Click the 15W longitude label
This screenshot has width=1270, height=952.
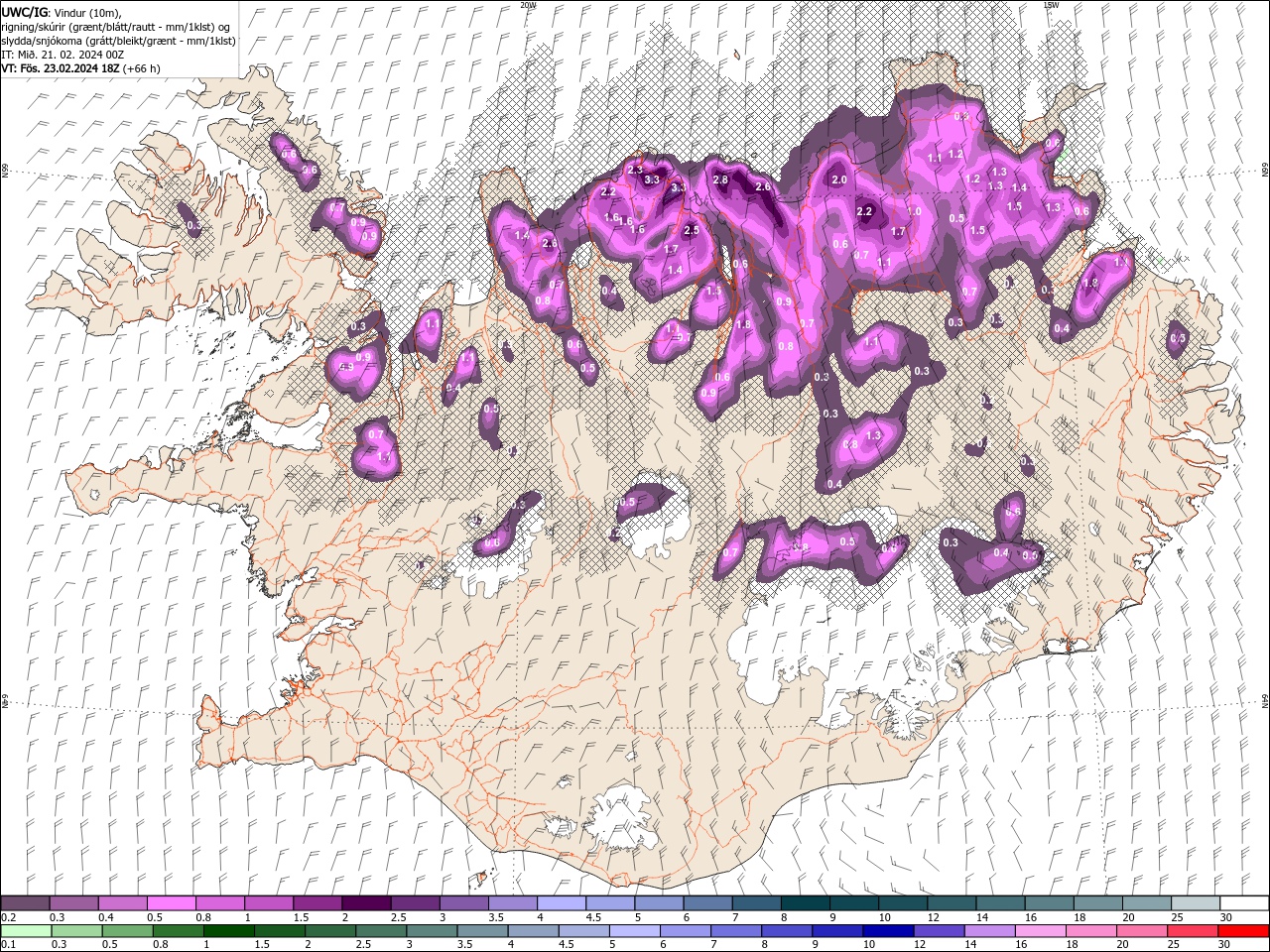[1051, 5]
